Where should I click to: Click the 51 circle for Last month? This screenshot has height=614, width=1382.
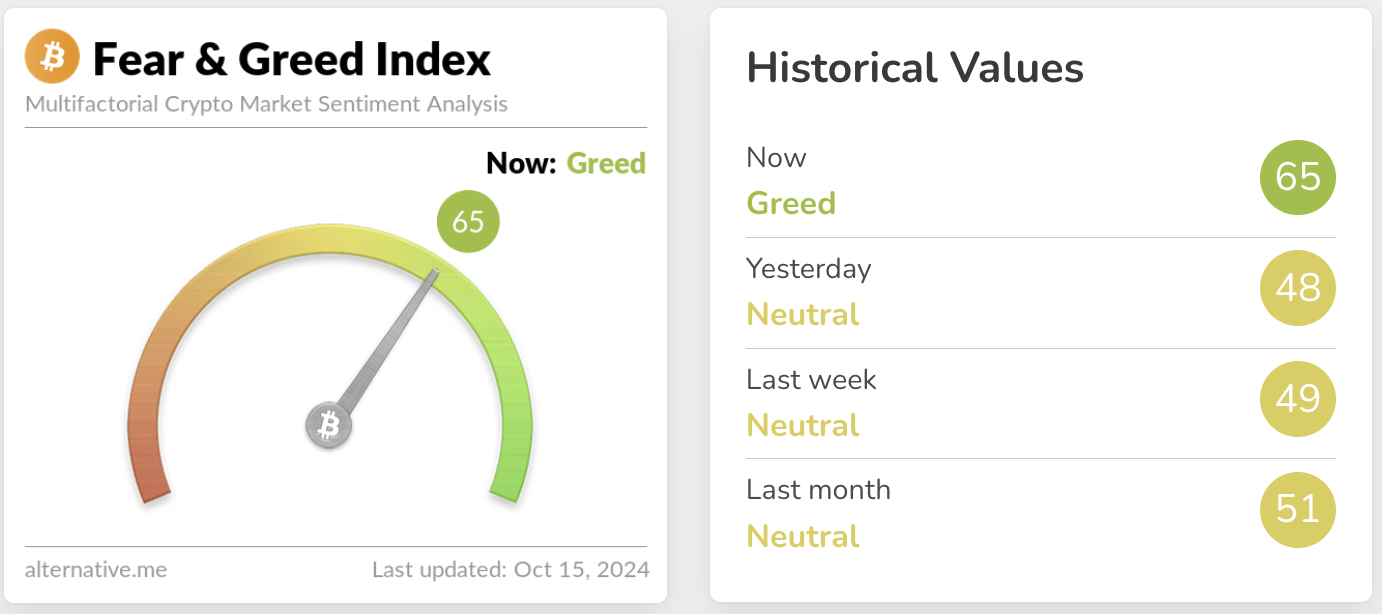[x=1298, y=510]
